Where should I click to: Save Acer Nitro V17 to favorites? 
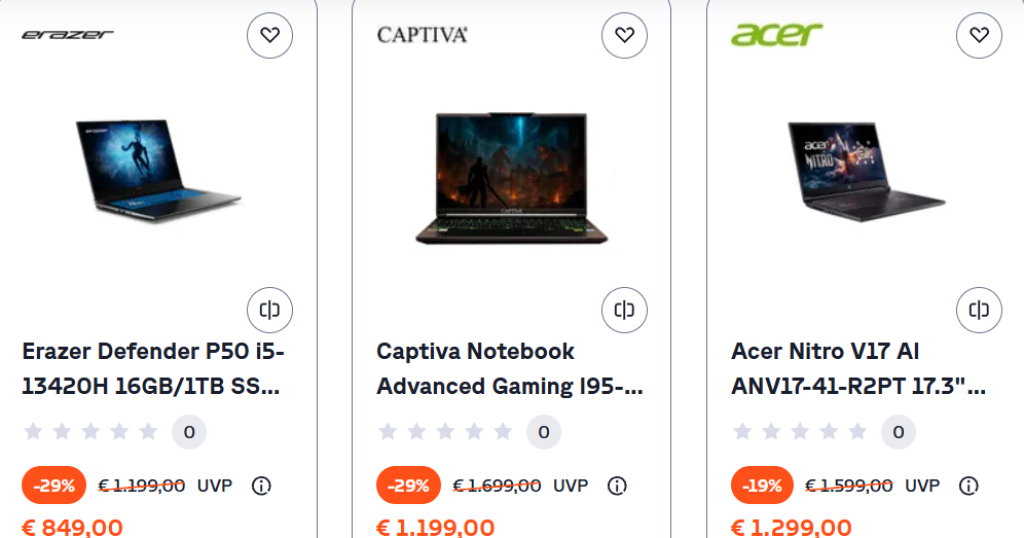(x=979, y=36)
